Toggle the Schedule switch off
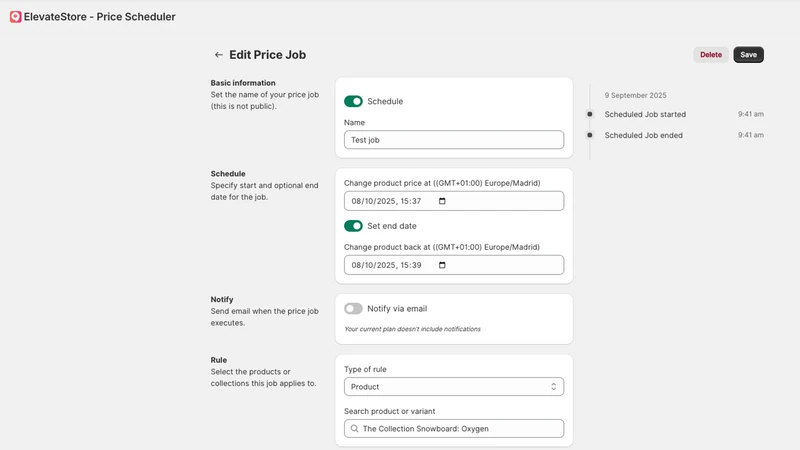 point(353,101)
